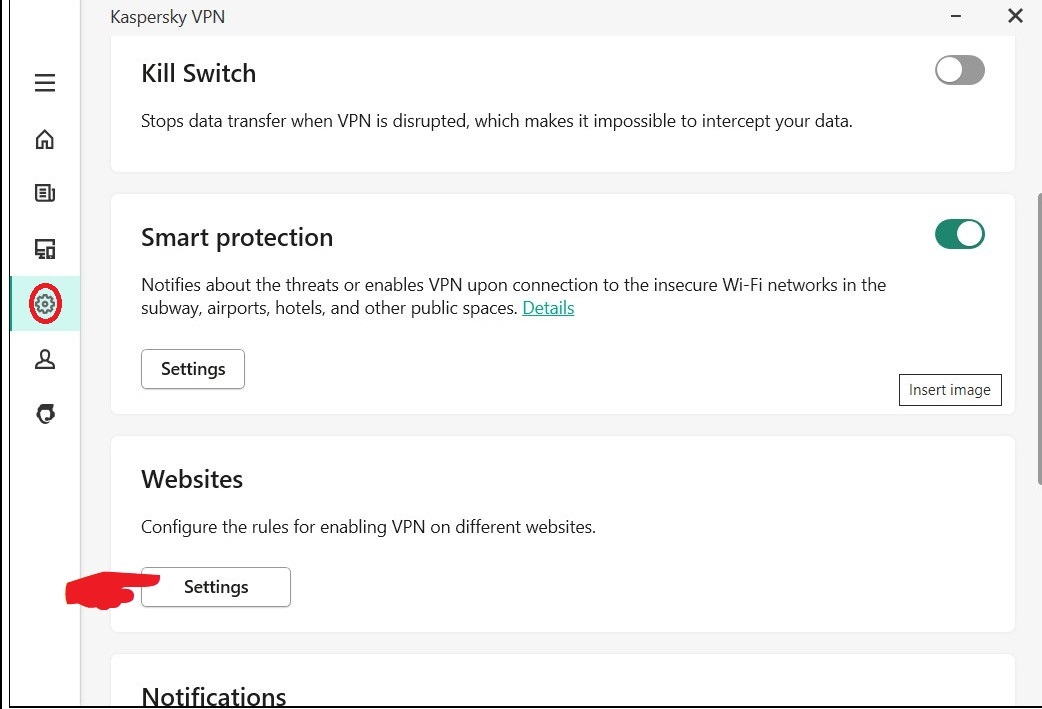Click the Notifications section heading

[214, 695]
